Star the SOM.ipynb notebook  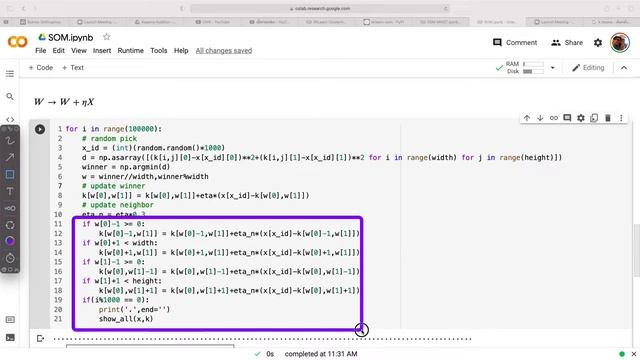[107, 37]
